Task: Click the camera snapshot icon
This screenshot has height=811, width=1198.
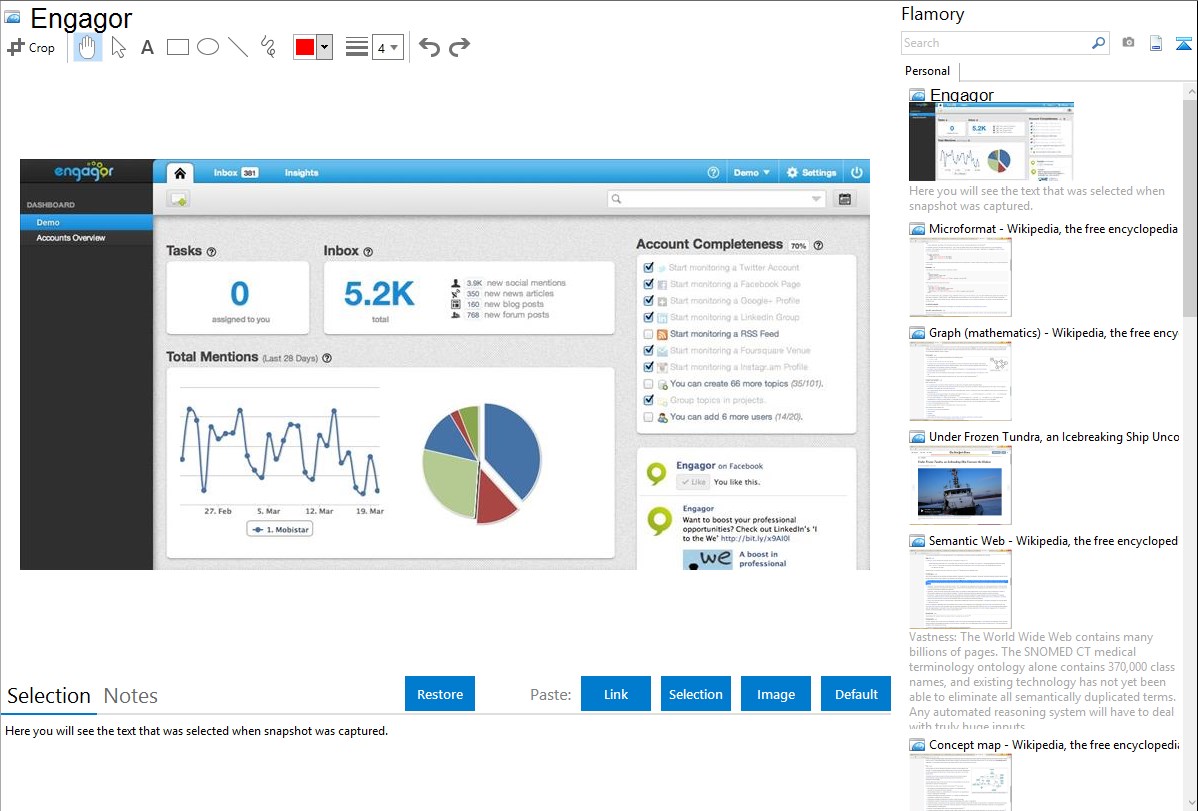Action: 1128,43
